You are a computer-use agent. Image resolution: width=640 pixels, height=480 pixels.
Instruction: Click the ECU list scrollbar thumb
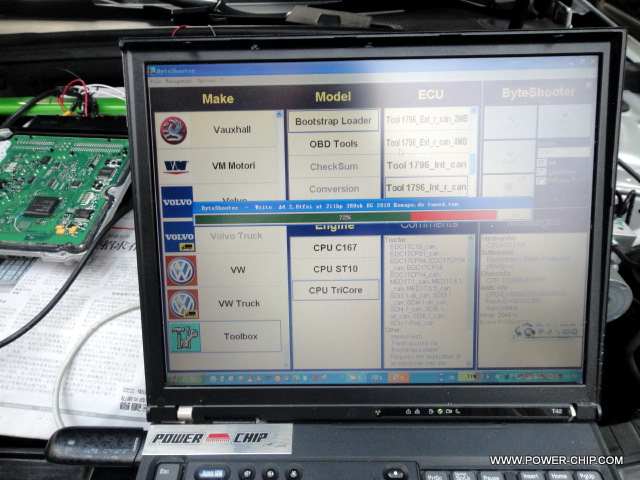point(473,164)
